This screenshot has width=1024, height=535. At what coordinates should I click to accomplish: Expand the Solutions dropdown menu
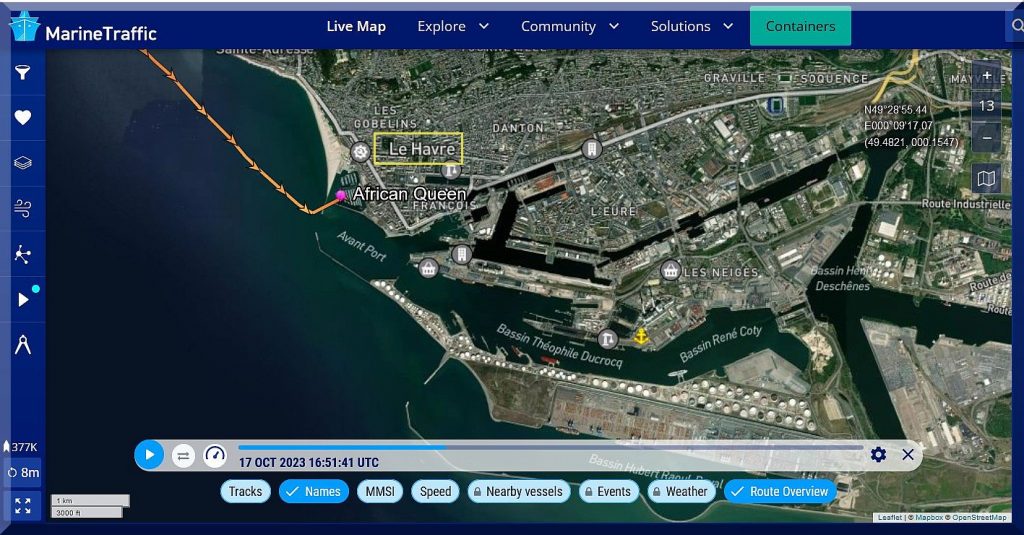tap(692, 26)
